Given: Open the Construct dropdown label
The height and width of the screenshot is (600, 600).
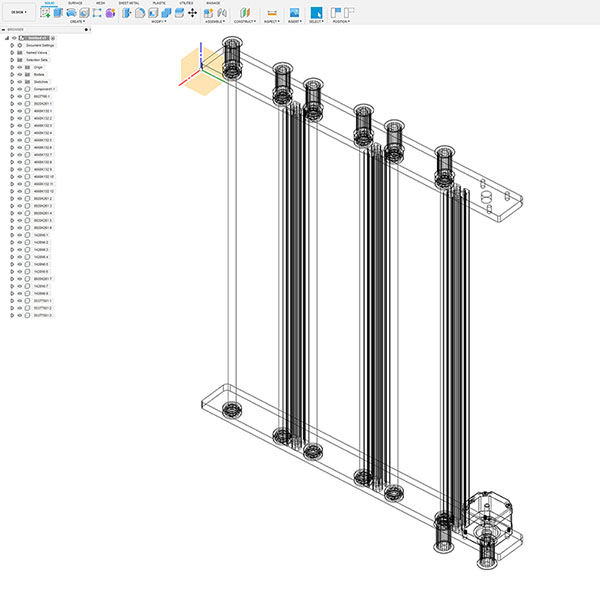Looking at the screenshot, I should [245, 22].
